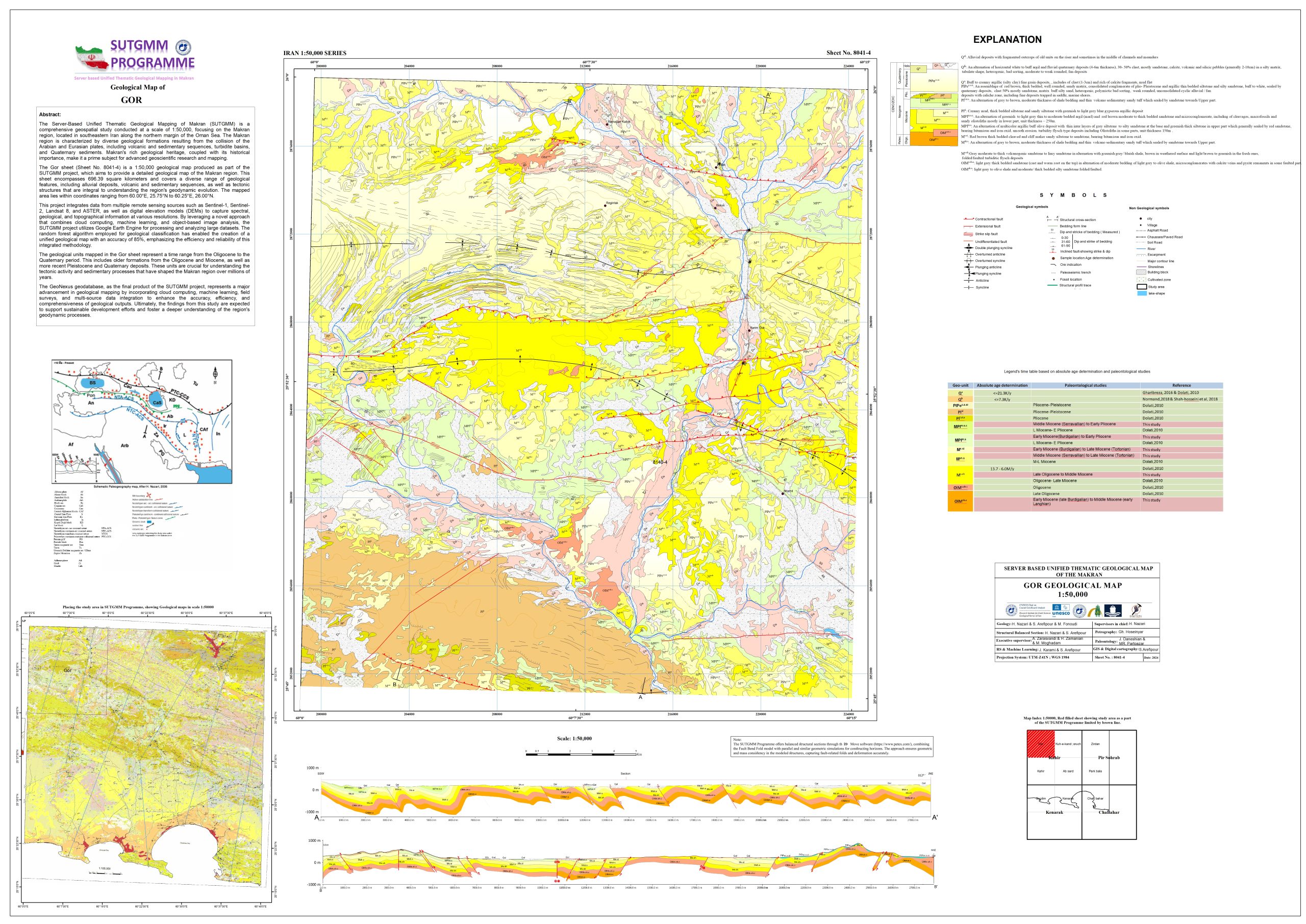Image resolution: width=1306 pixels, height=924 pixels.
Task: Click the Double plunging syncline symbol
Action: (x=968, y=248)
